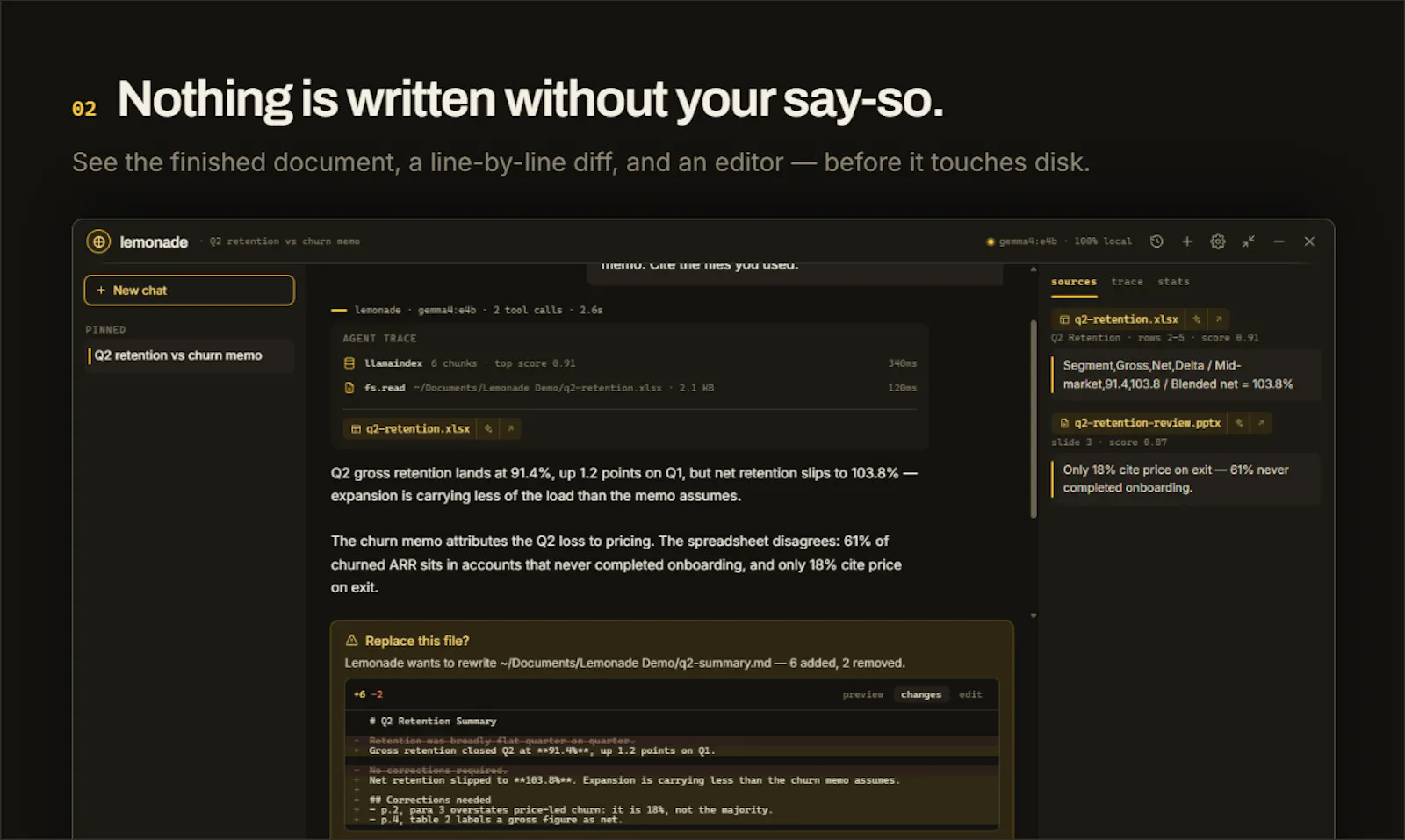Screen dimensions: 1405x840
Task: Click the warning triangle beside Replace this file
Action: [x=352, y=641]
